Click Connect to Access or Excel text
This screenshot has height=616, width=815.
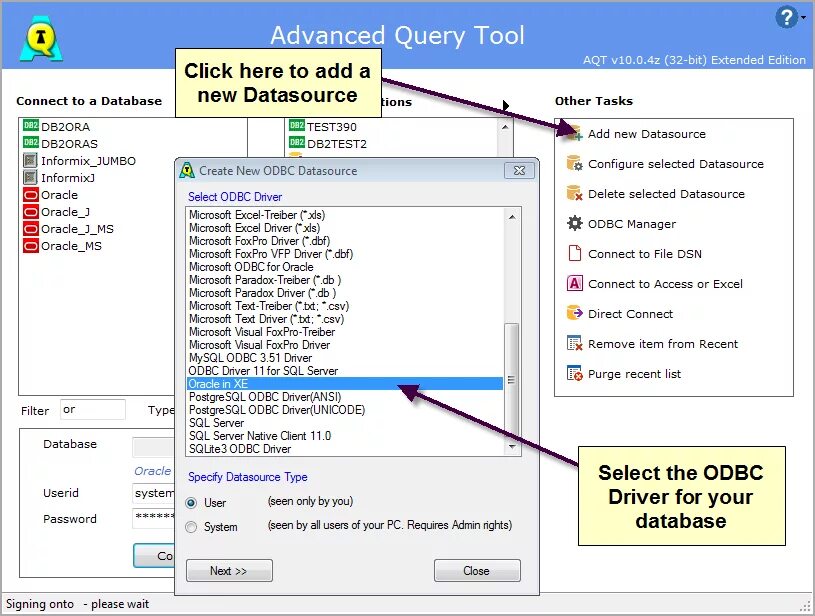pyautogui.click(x=665, y=284)
